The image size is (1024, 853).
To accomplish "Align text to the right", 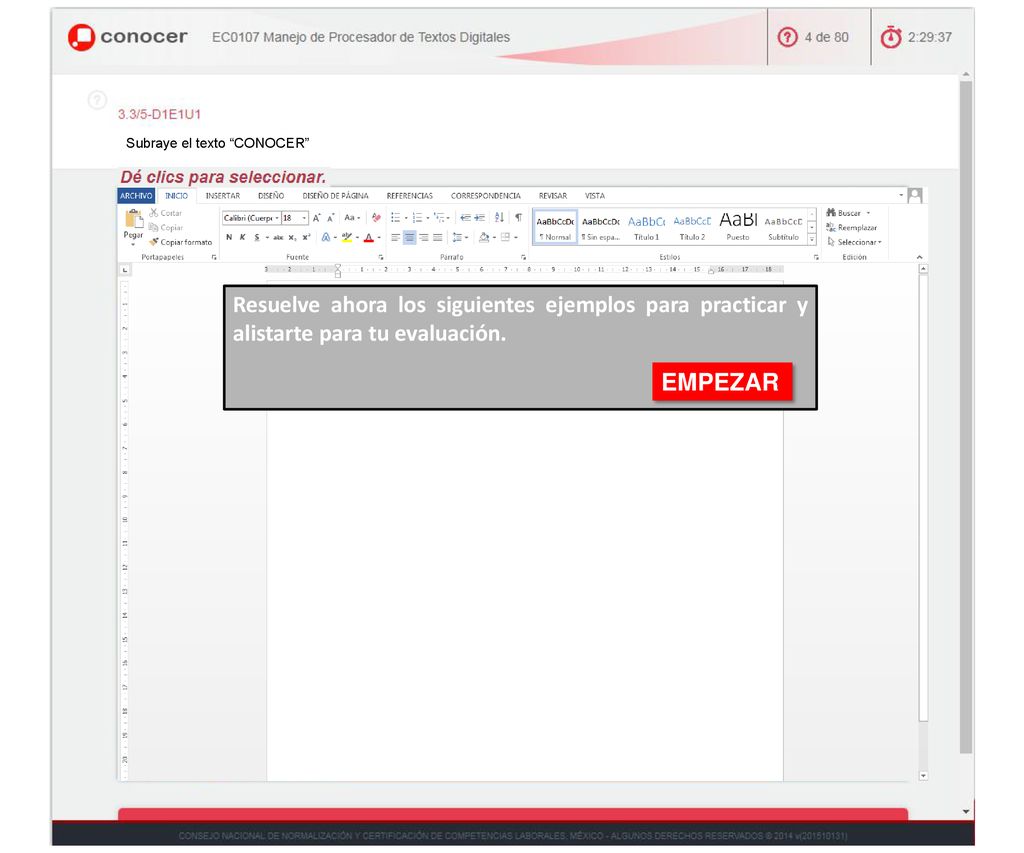I will (x=424, y=238).
